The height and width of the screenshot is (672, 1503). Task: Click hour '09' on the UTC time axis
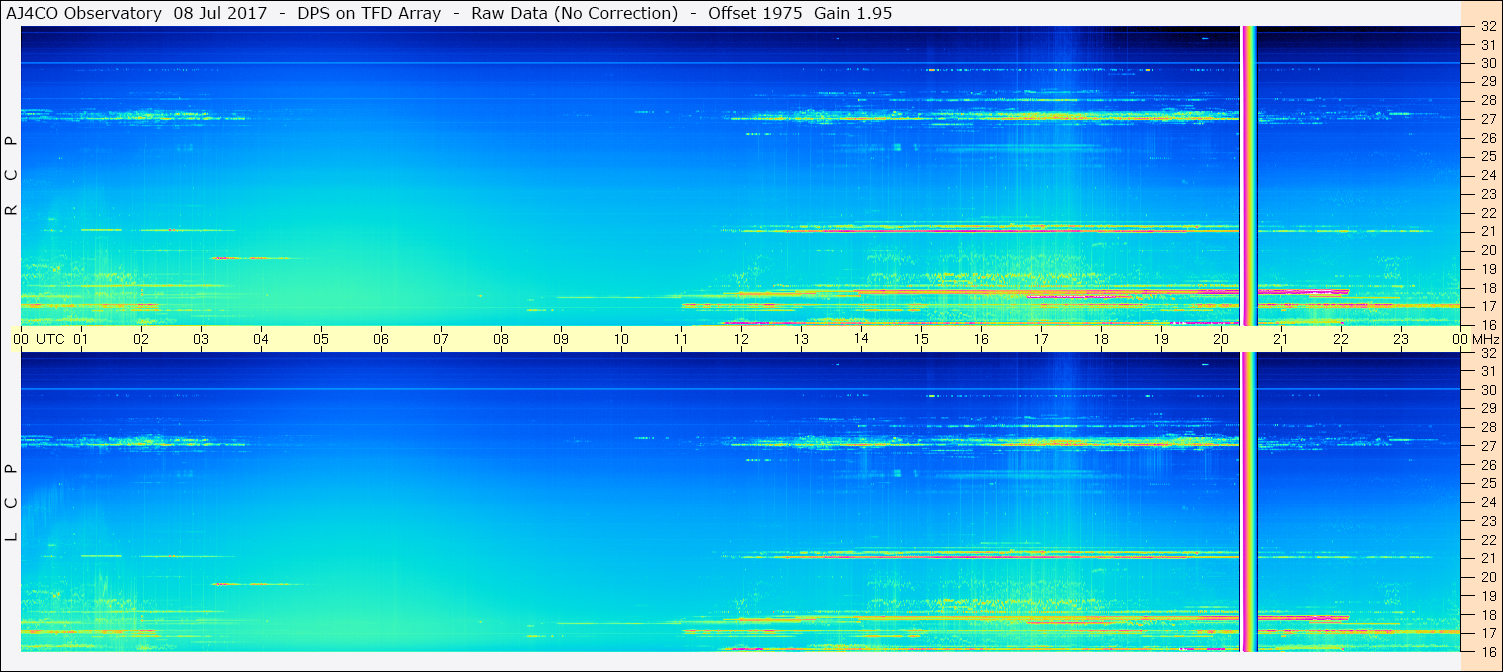click(561, 339)
